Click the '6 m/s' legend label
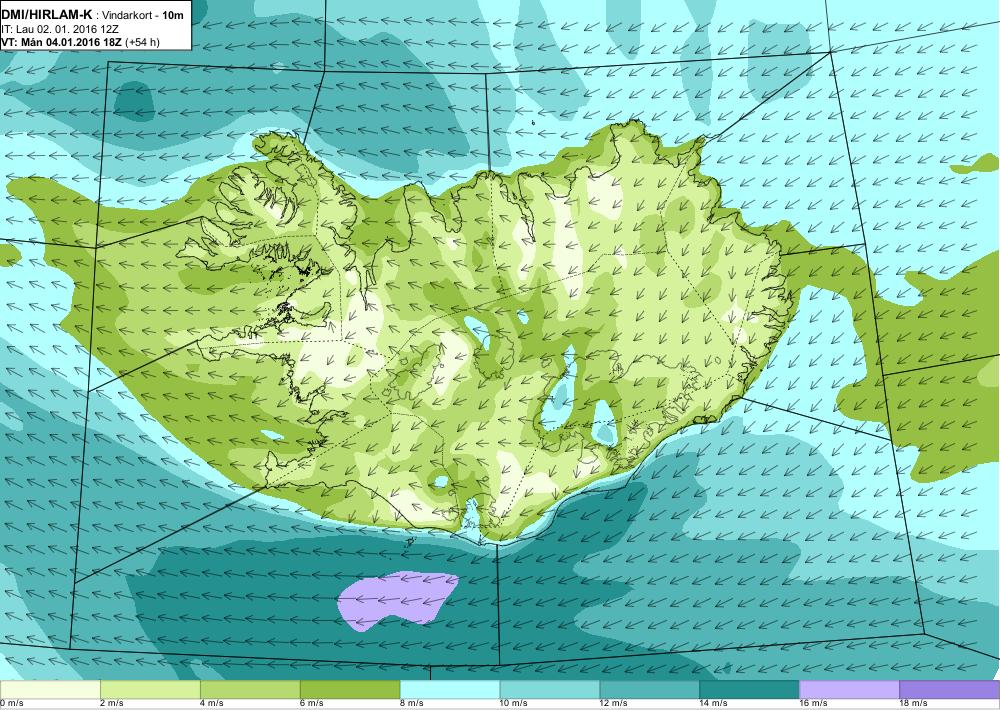 click(312, 703)
